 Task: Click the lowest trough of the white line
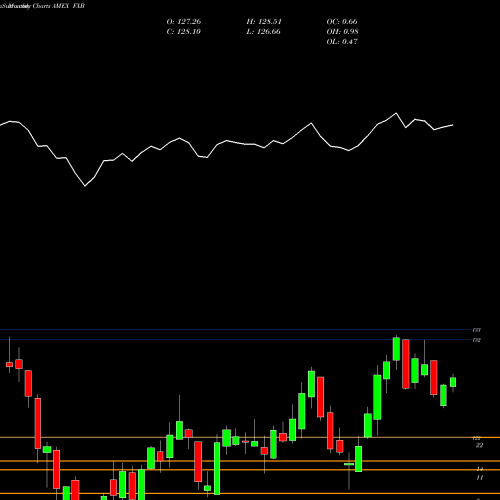click(x=85, y=186)
